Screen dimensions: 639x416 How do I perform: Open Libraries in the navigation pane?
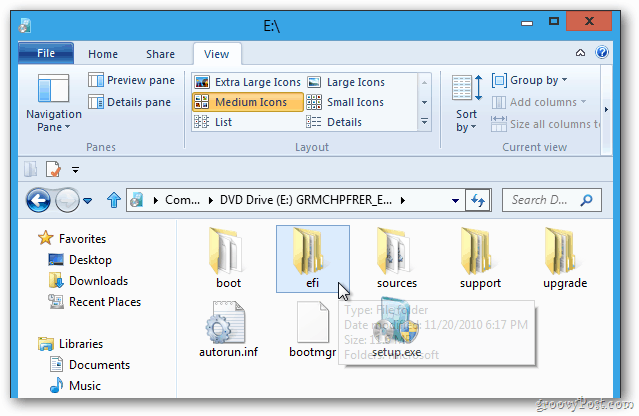[70, 344]
